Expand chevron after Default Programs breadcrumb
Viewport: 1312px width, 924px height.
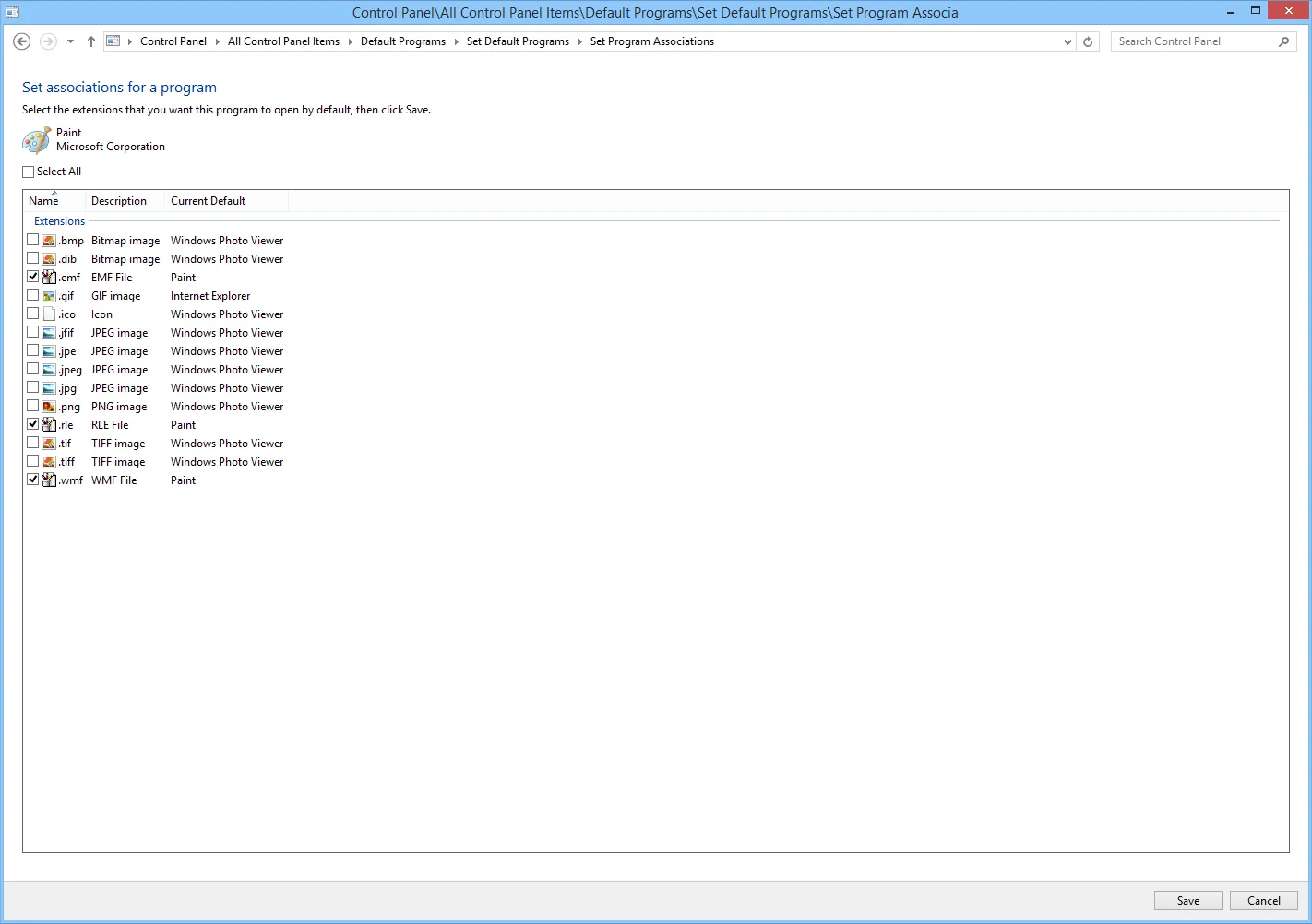(x=456, y=41)
